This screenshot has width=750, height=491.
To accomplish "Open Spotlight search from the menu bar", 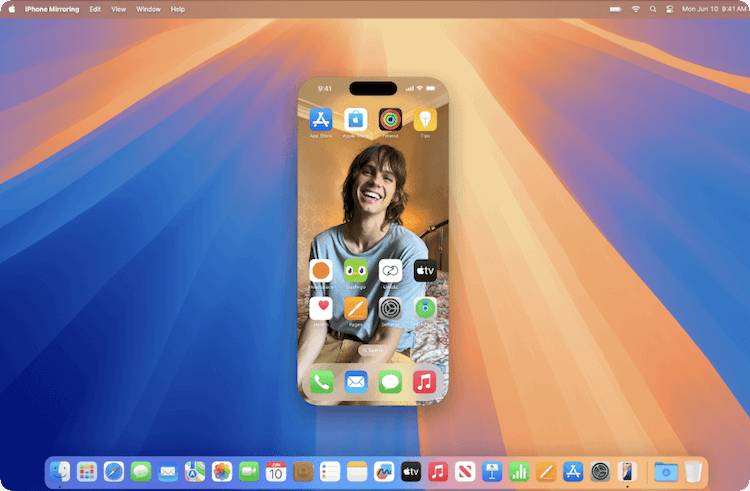I will coord(653,9).
